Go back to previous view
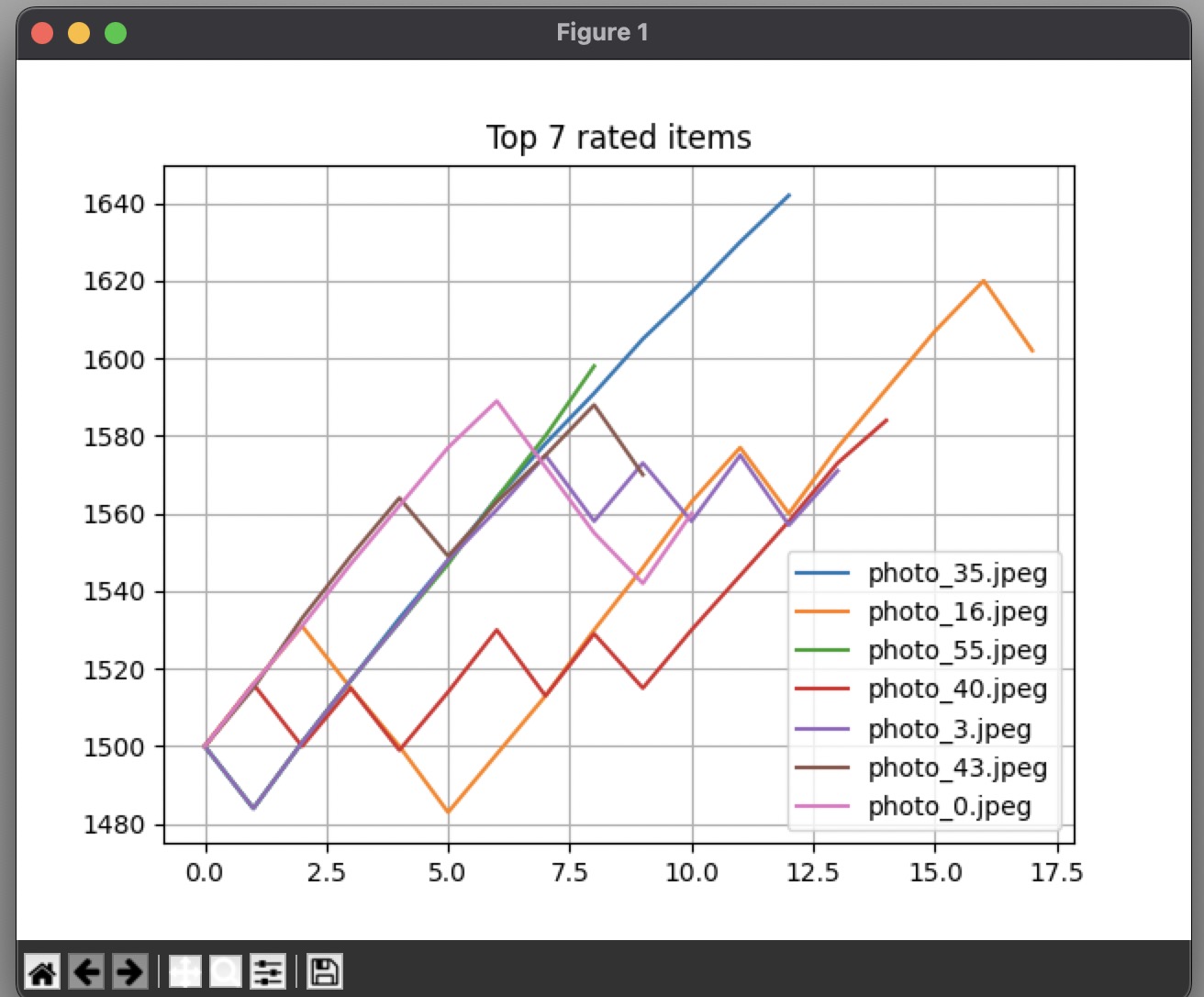This screenshot has height=997, width=1204. (x=86, y=971)
